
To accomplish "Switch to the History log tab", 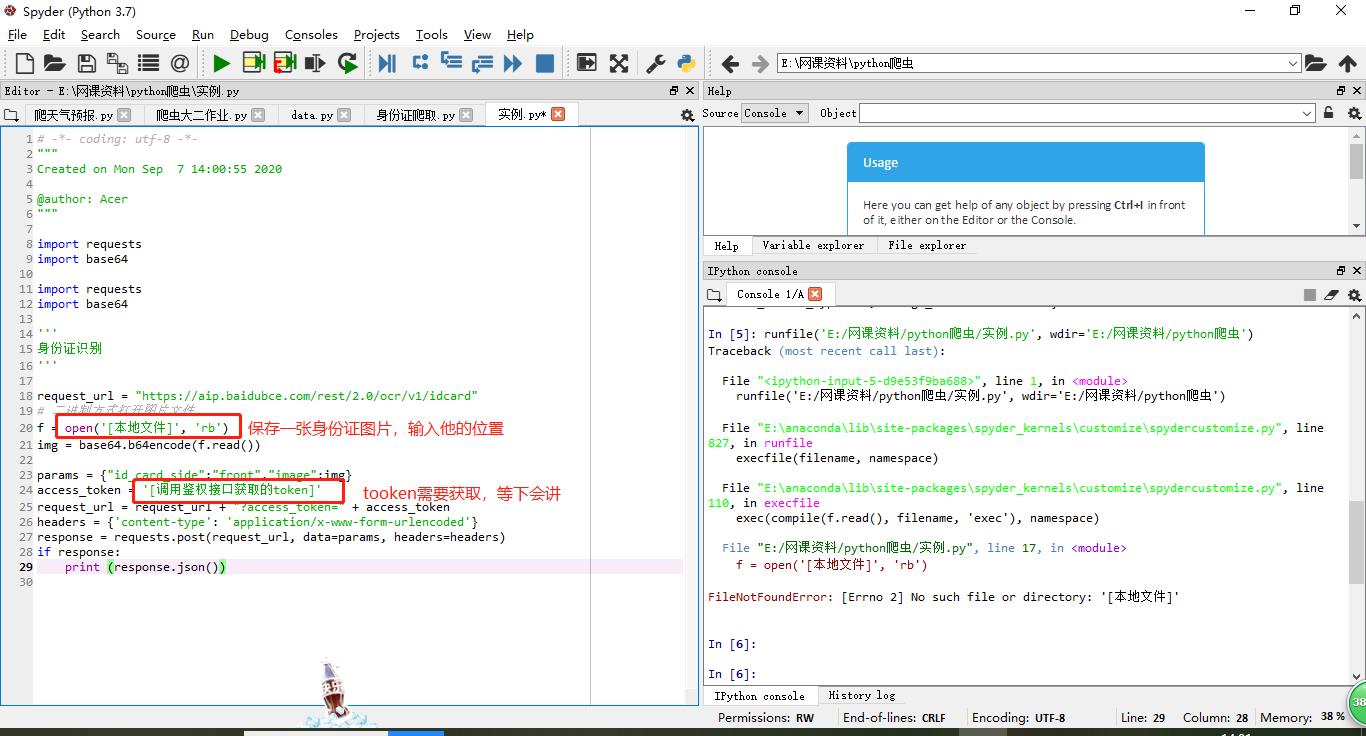I will [861, 695].
